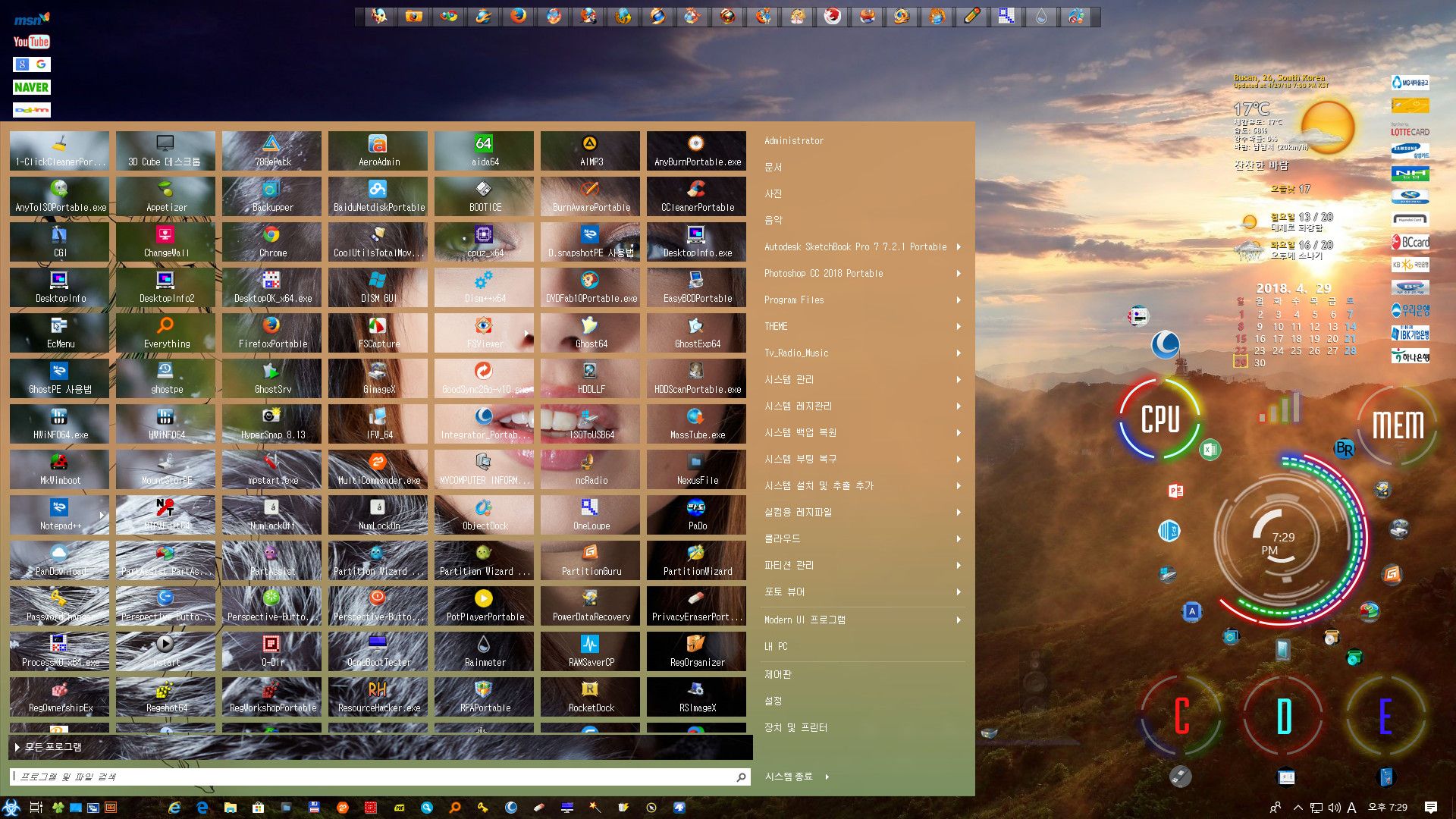
Task: Click the MEM meter gadget
Action: tap(1398, 425)
